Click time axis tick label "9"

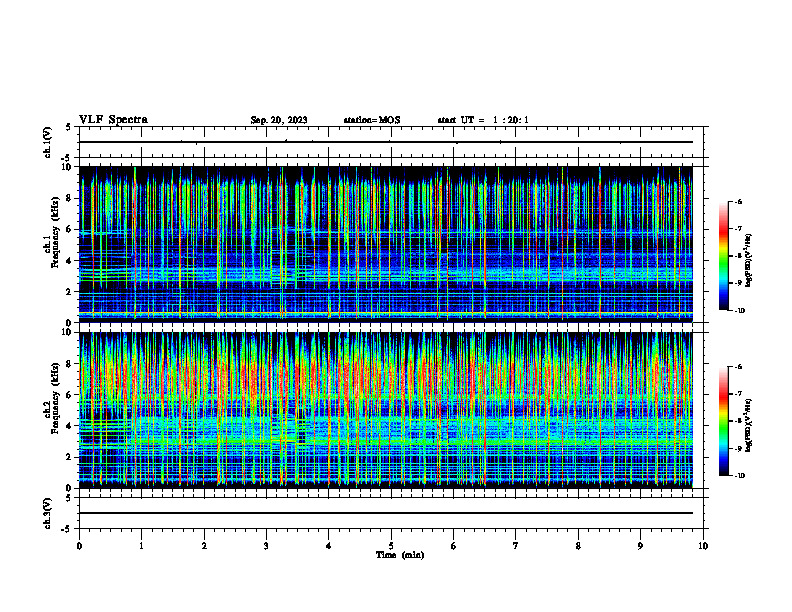pos(640,546)
